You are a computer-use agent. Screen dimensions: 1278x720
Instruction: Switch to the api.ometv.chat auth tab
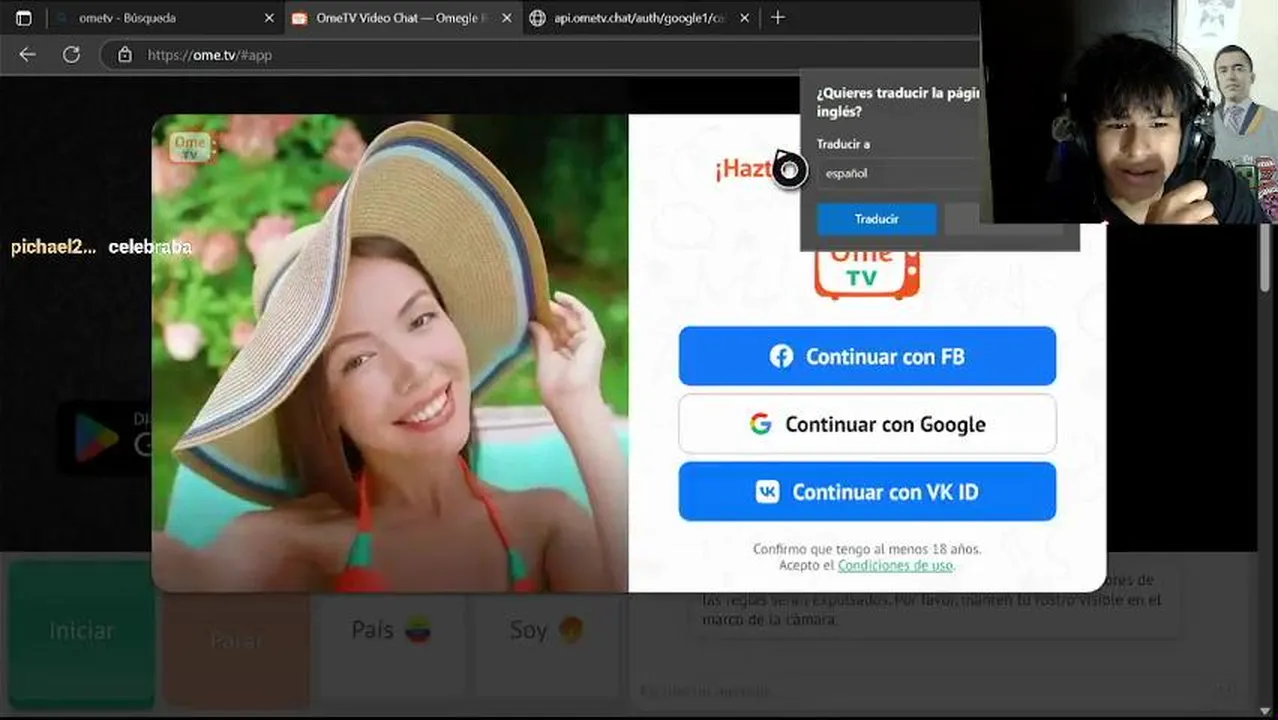642,18
